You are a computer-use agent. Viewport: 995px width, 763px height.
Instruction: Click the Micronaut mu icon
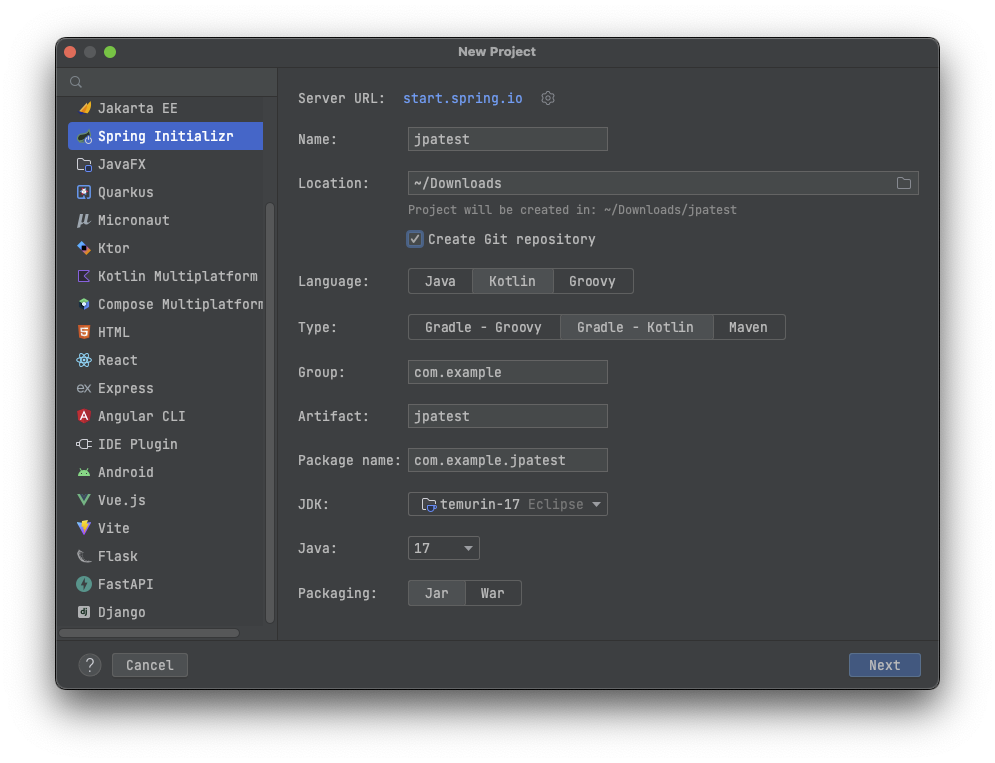pyautogui.click(x=84, y=220)
